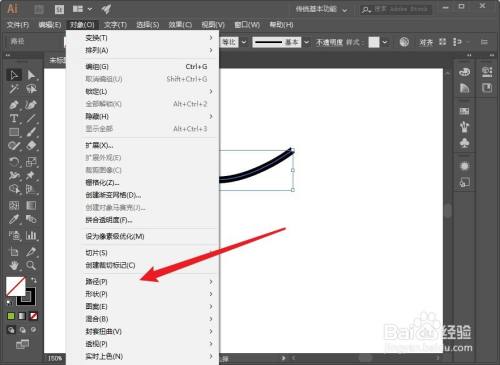Enable Draw Inside mode

(x=34, y=330)
